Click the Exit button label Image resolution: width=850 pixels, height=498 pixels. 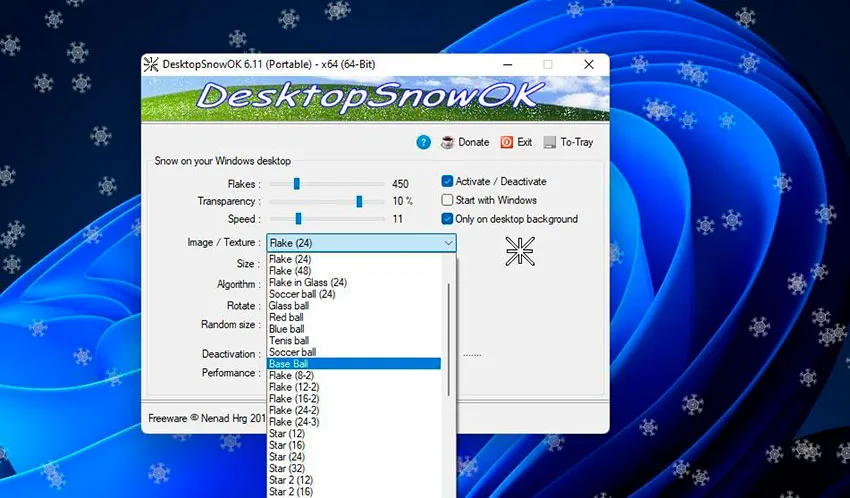pyautogui.click(x=525, y=142)
